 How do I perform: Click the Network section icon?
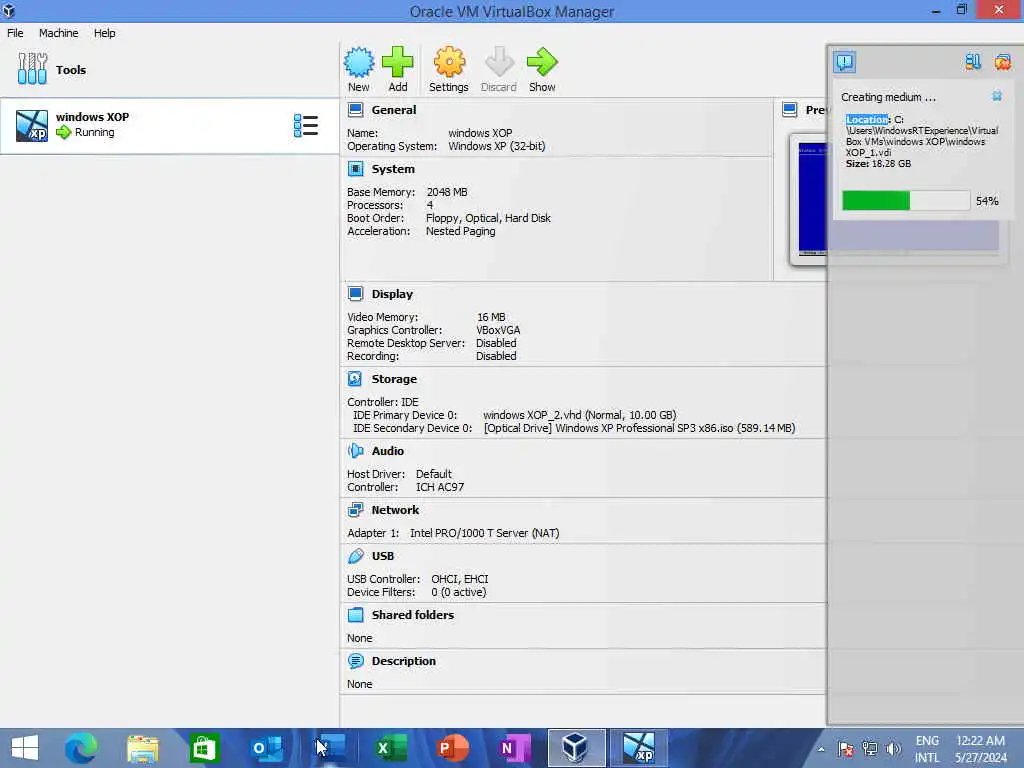tap(355, 510)
